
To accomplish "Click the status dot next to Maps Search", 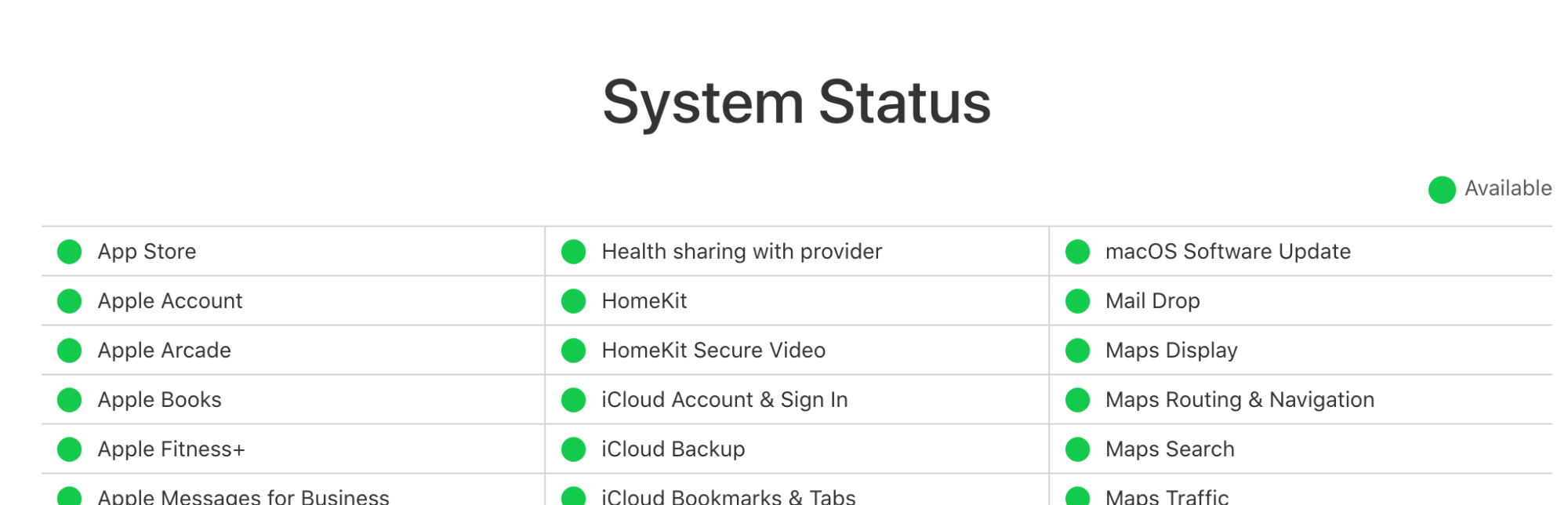I will tap(1078, 449).
